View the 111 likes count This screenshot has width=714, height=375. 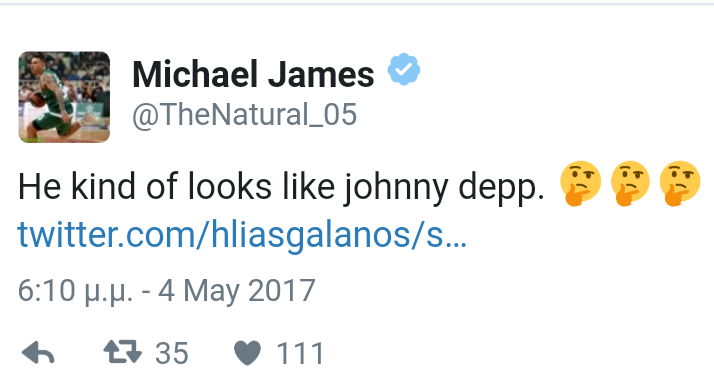point(300,353)
